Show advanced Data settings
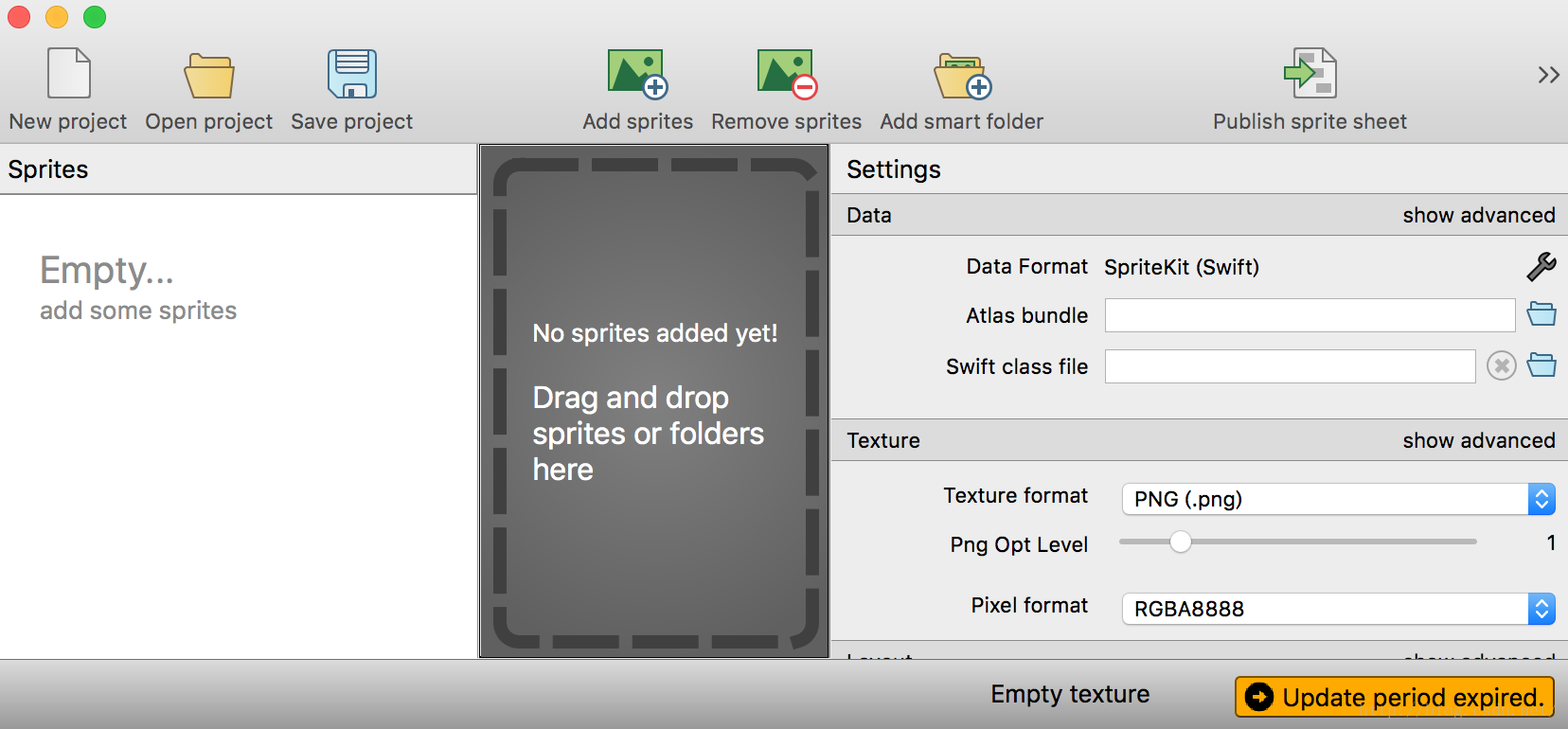The image size is (1568, 729). tap(1479, 216)
